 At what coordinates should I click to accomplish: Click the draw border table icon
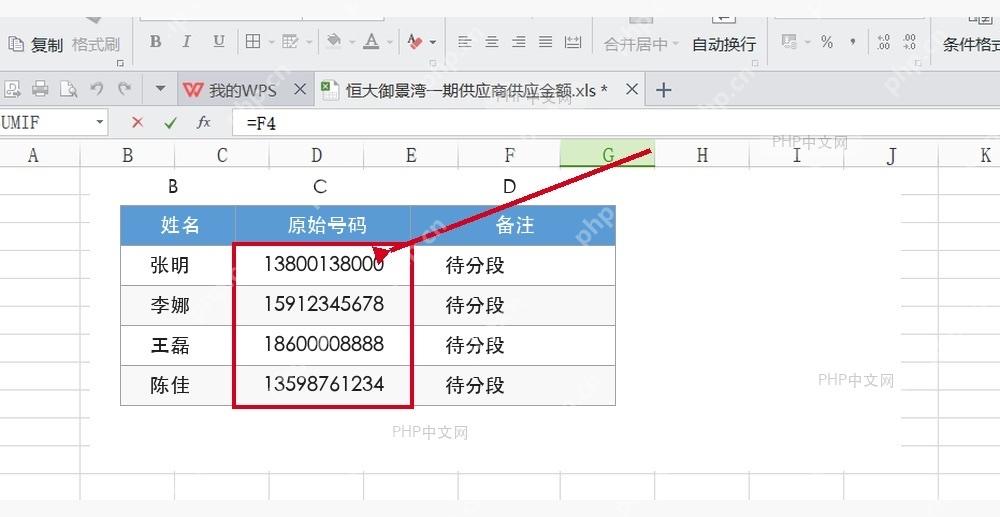pos(290,42)
